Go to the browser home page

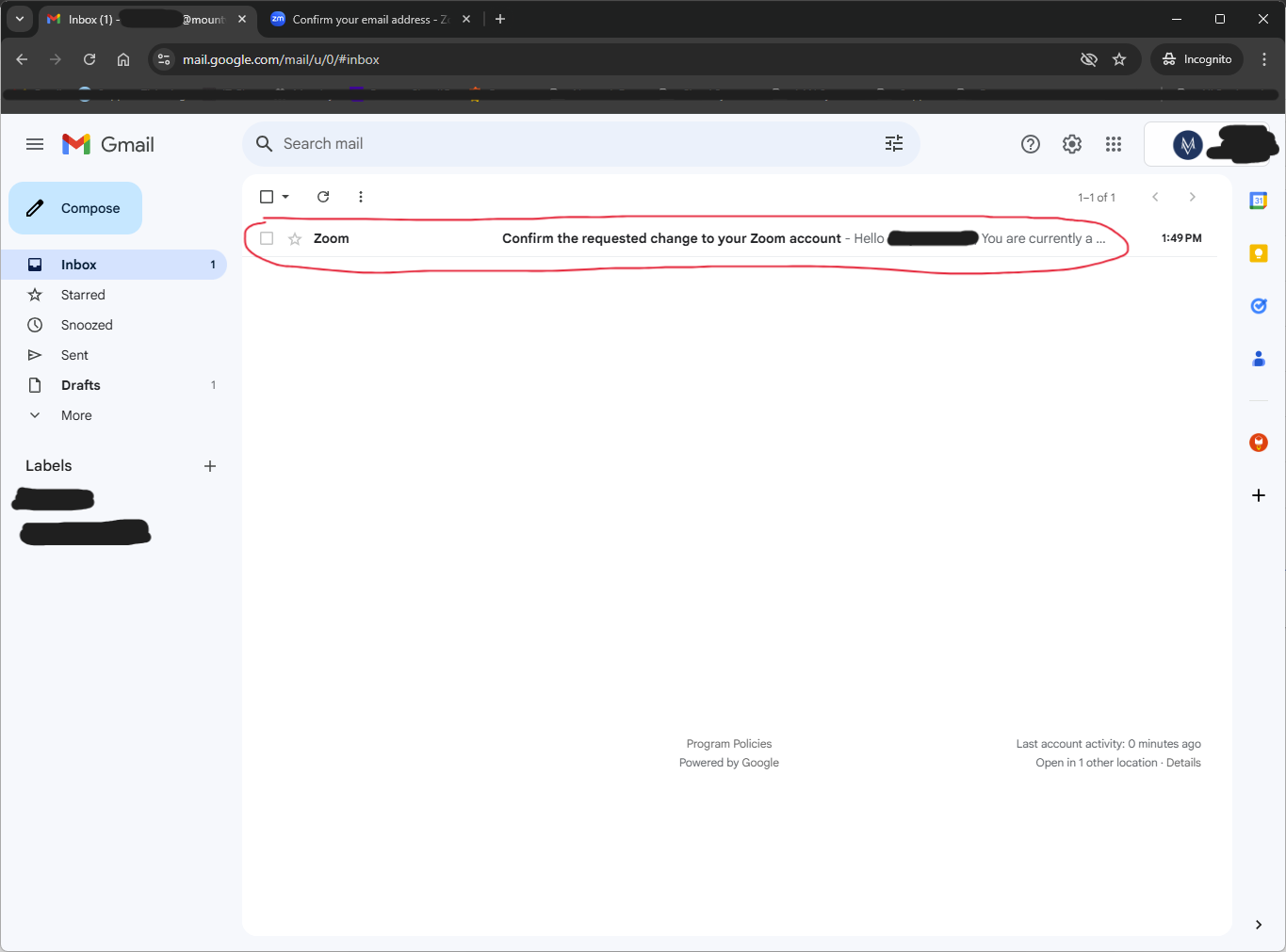(x=123, y=59)
